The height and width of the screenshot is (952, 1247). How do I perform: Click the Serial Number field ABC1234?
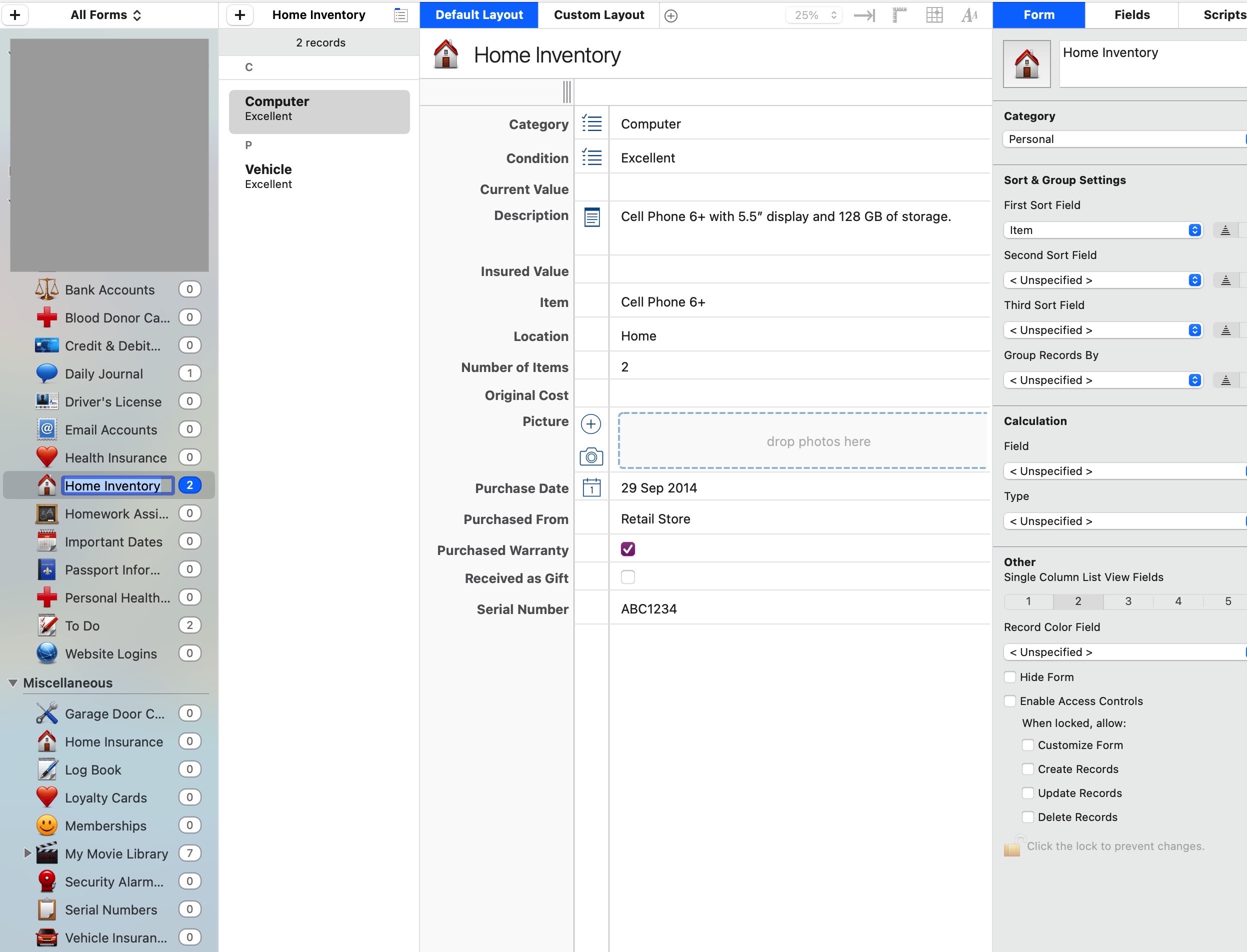click(x=648, y=609)
